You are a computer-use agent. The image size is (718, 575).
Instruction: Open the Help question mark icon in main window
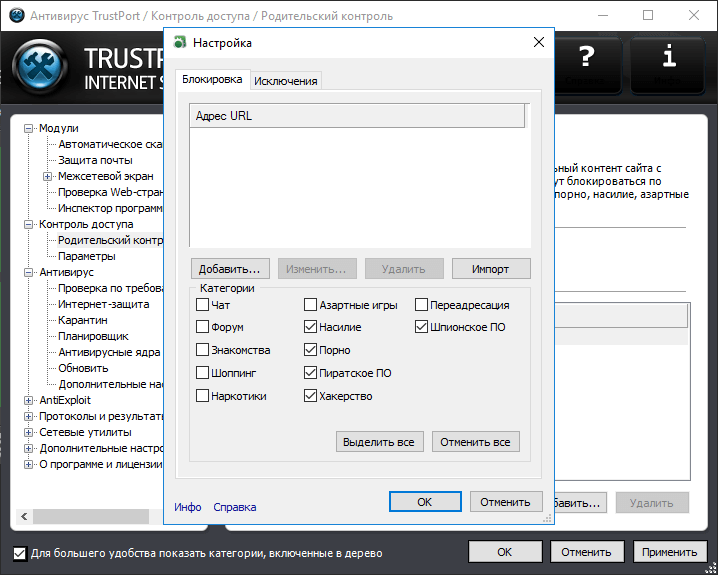pos(587,56)
